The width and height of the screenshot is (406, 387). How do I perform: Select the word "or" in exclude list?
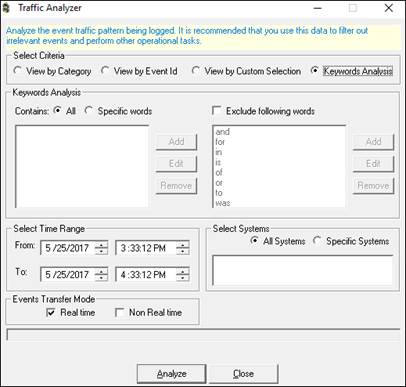tap(219, 183)
